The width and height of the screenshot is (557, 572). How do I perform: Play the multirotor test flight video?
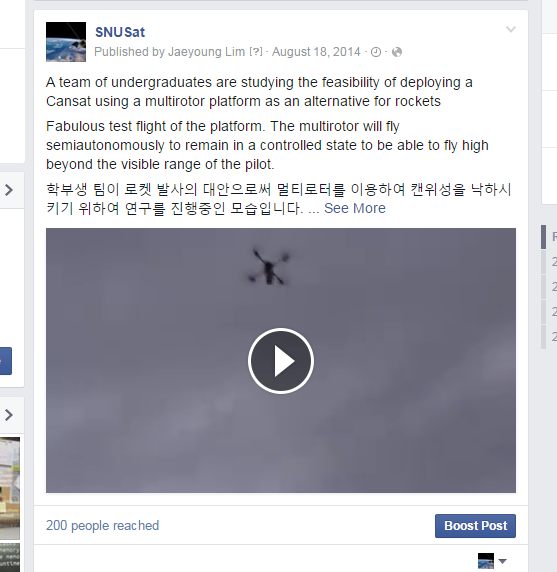pyautogui.click(x=281, y=360)
